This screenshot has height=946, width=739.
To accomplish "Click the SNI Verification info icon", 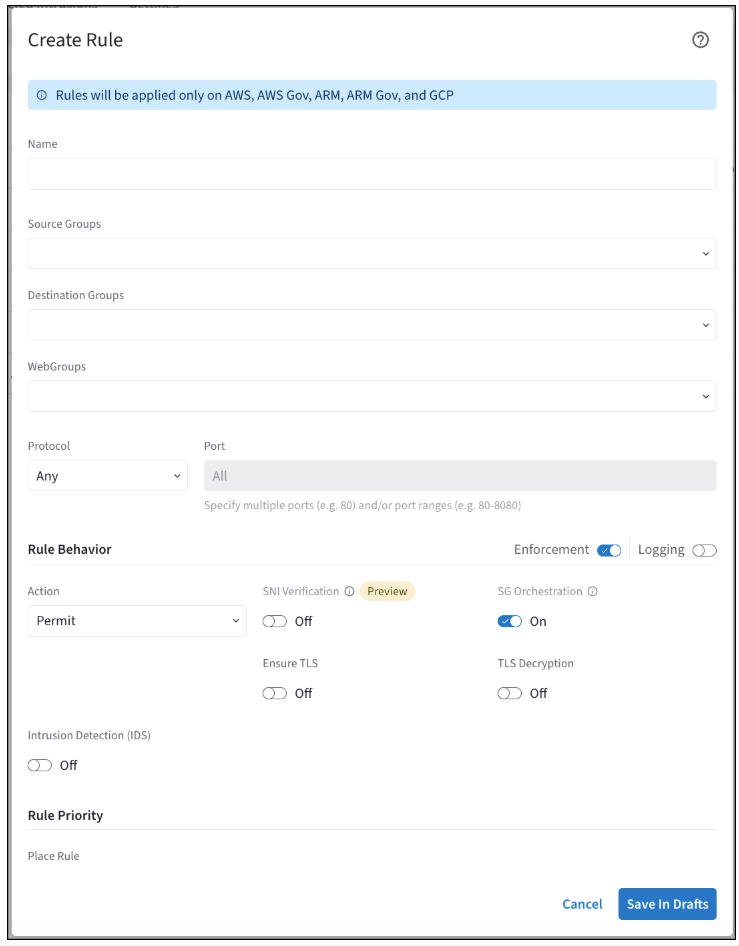I will coord(349,592).
